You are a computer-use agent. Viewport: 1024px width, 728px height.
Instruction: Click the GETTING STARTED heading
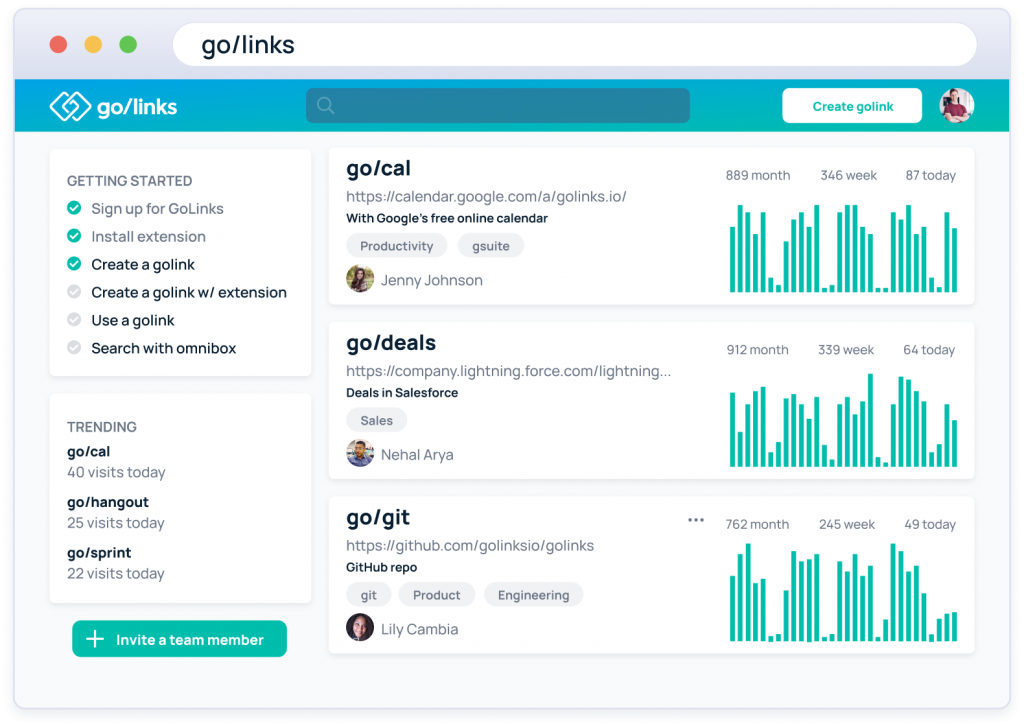click(x=129, y=181)
